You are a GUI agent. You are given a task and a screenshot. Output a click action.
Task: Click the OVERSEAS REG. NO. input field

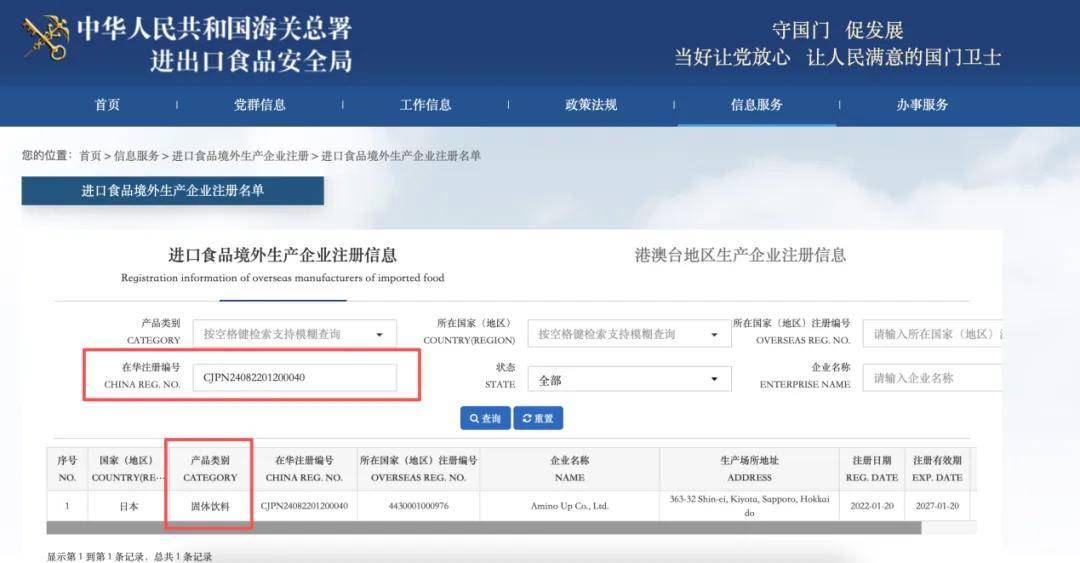coord(933,334)
